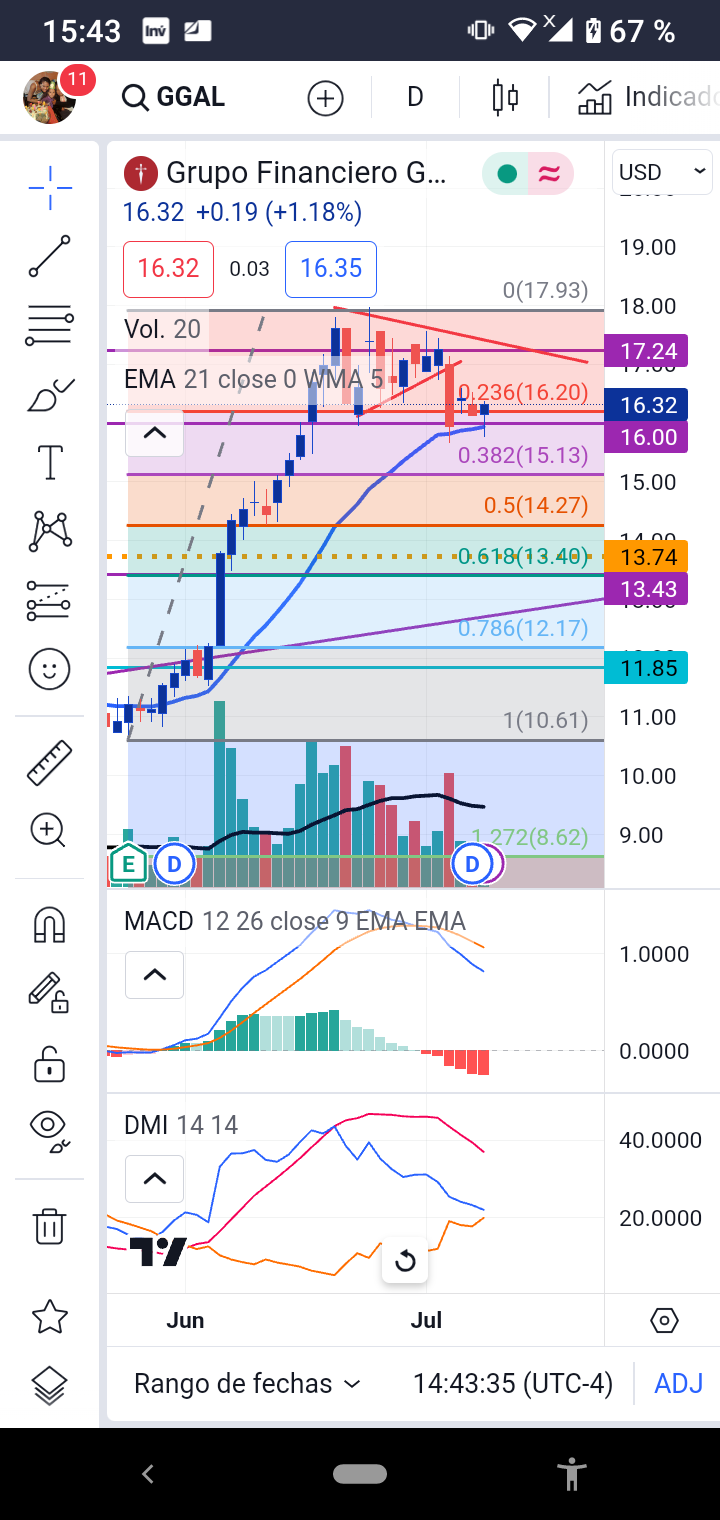This screenshot has height=1520, width=720.
Task: Open the Rango de fechas dropdown
Action: click(247, 1384)
